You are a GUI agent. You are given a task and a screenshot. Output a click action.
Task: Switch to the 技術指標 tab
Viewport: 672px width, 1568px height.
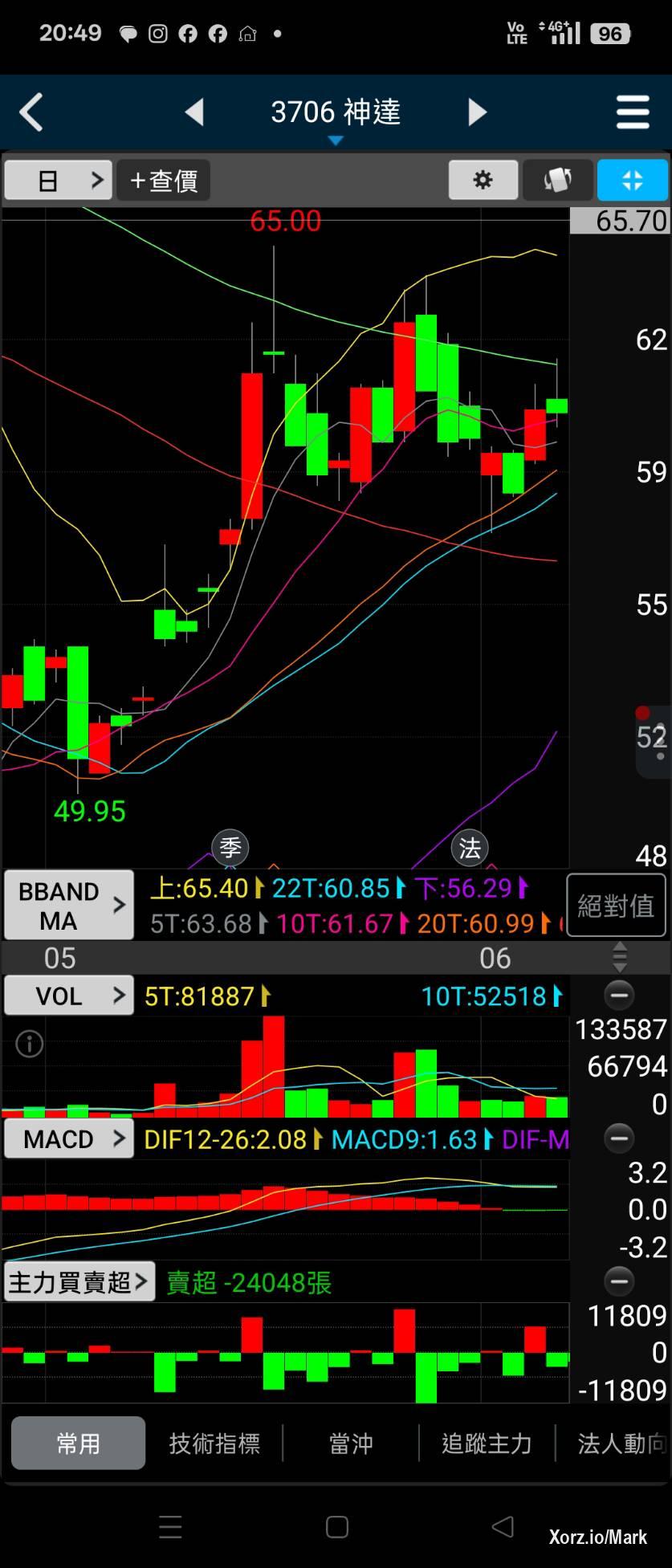tap(214, 1444)
